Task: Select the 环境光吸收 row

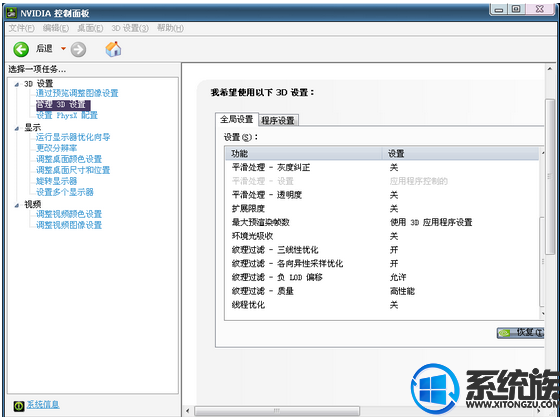Action: click(382, 236)
